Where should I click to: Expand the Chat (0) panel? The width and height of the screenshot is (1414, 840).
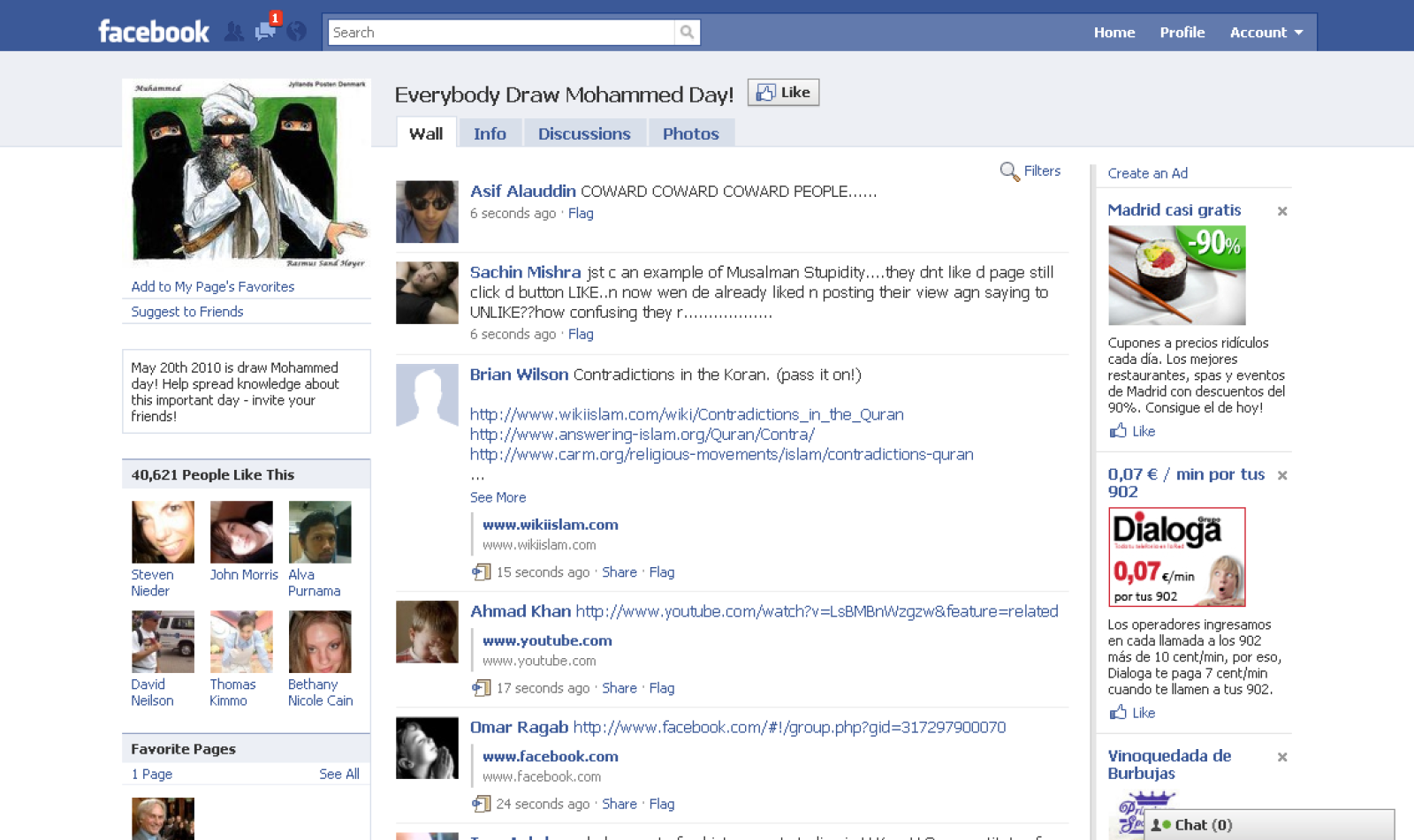pos(1204,824)
